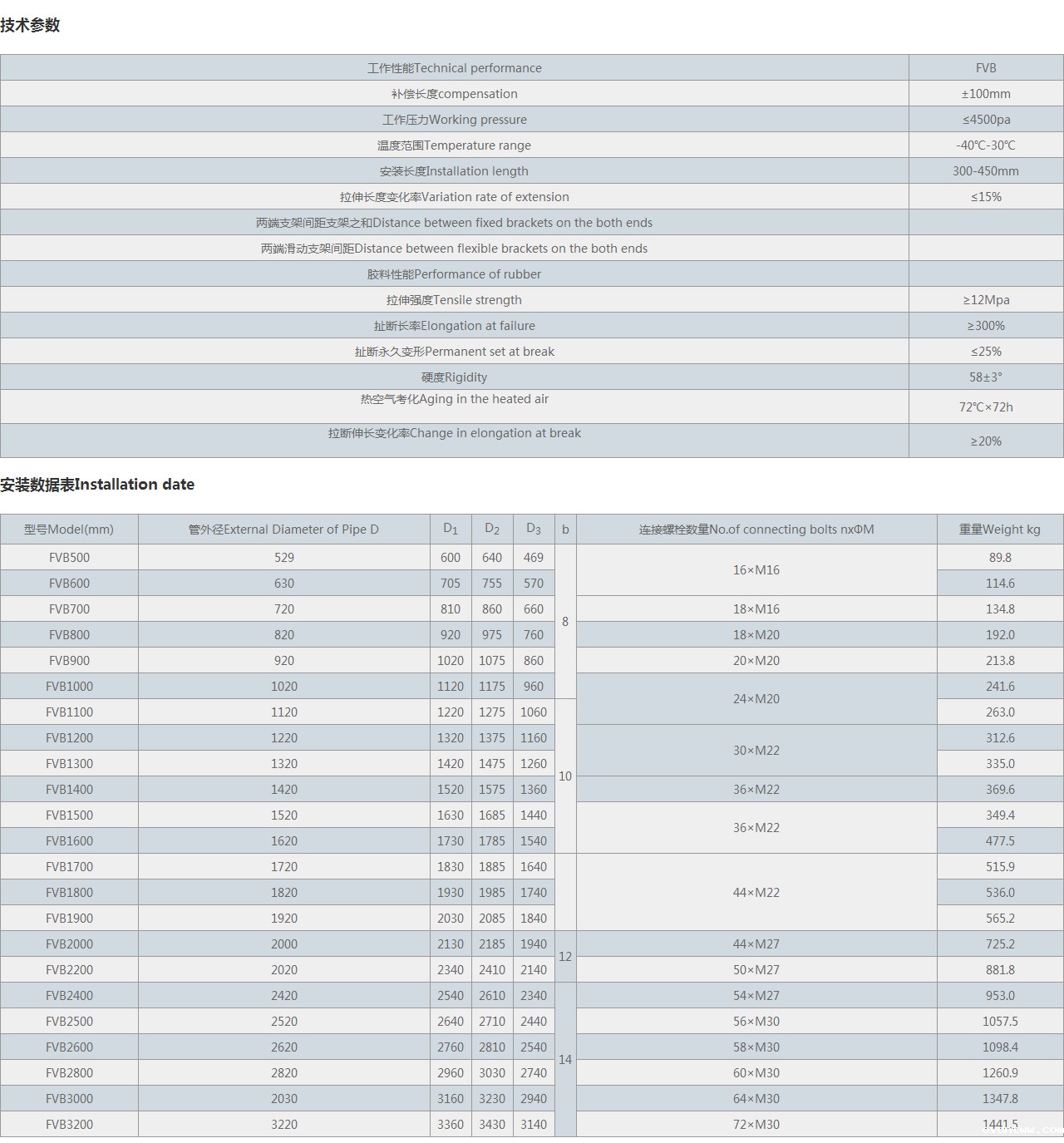Click the 44×M22 merged bolt cell
Image resolution: width=1064 pixels, height=1143 pixels.
tap(756, 893)
